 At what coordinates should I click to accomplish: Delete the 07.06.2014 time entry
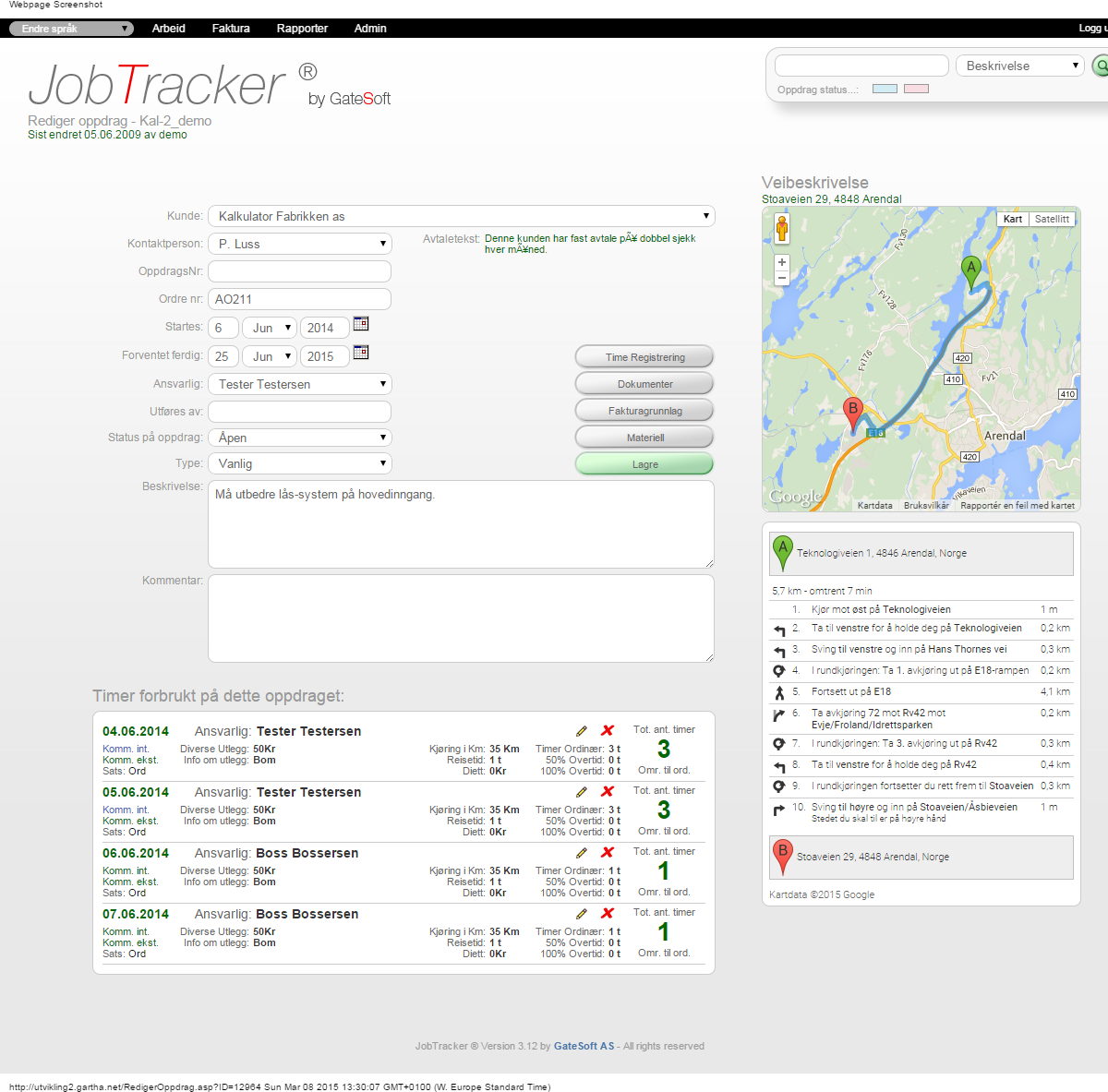coord(608,913)
